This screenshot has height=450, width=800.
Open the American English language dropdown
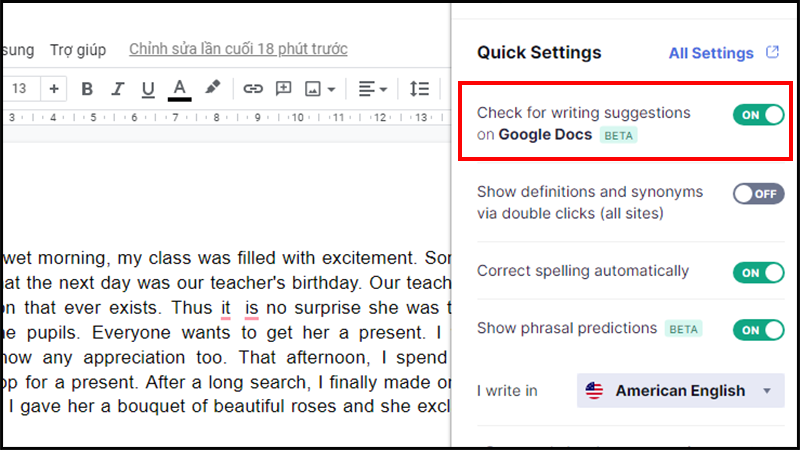681,391
